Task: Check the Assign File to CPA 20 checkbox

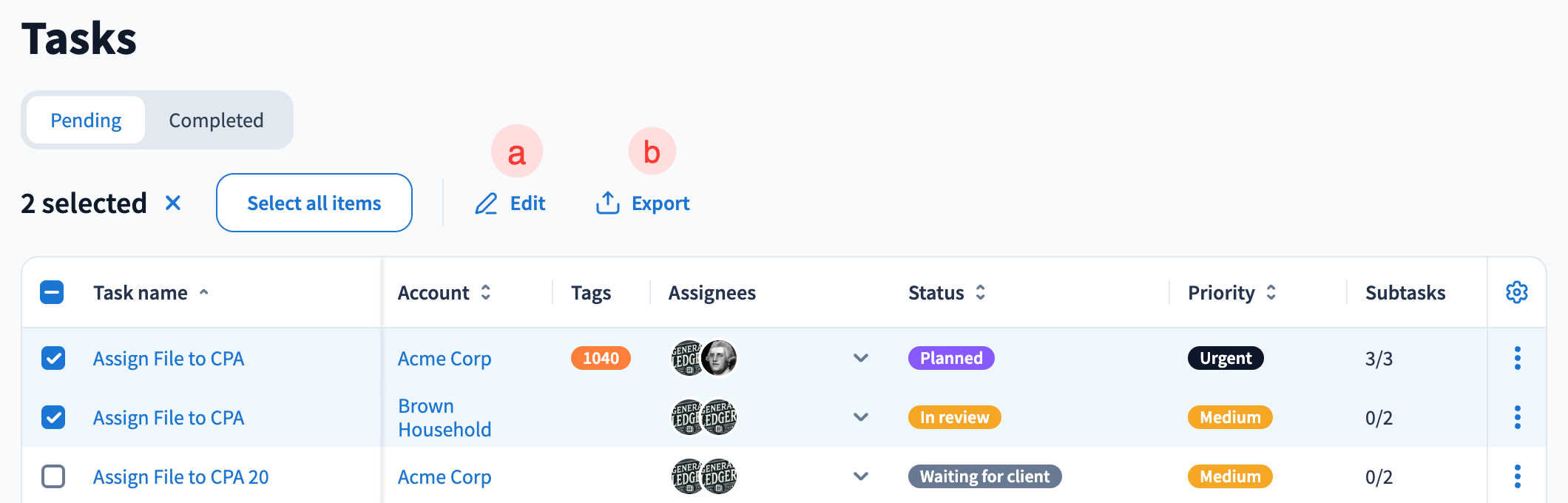Action: (53, 476)
